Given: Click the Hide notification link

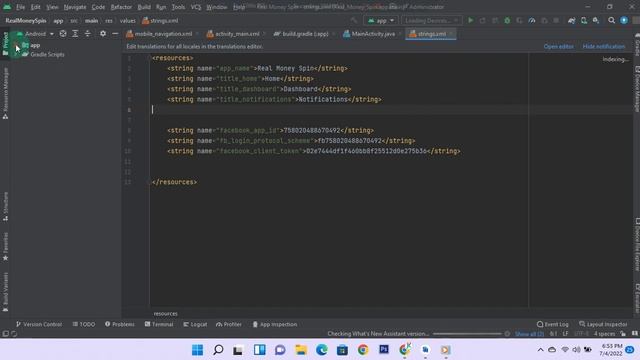Looking at the screenshot, I should 604,47.
